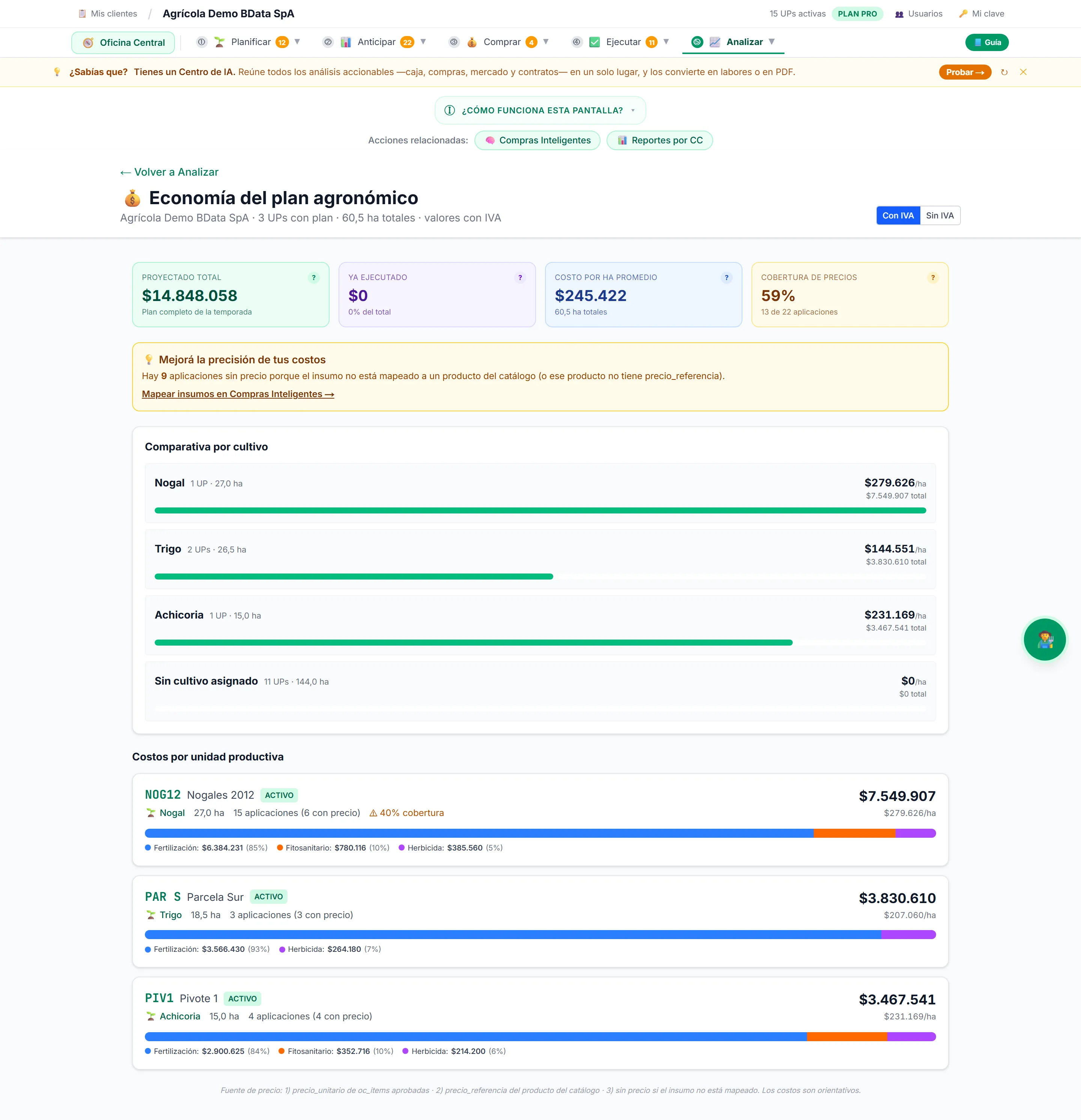The width and height of the screenshot is (1081, 1120).
Task: Click the Comprar money bag icon
Action: click(472, 42)
